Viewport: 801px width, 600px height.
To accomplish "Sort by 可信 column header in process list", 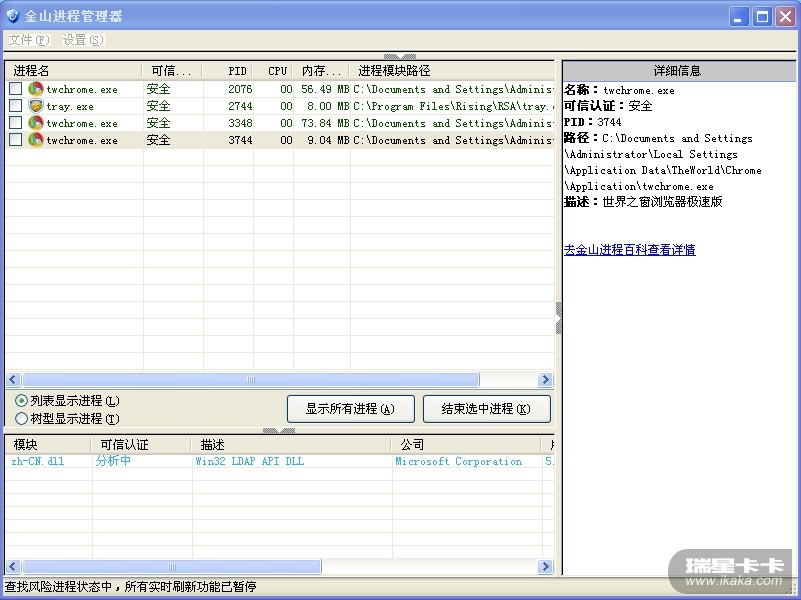I will coord(172,71).
